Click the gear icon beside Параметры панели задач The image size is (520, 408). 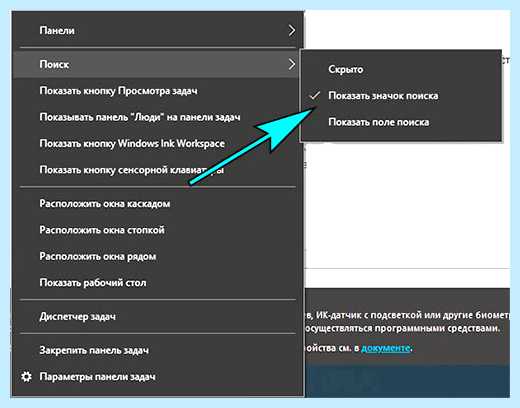pyautogui.click(x=26, y=377)
